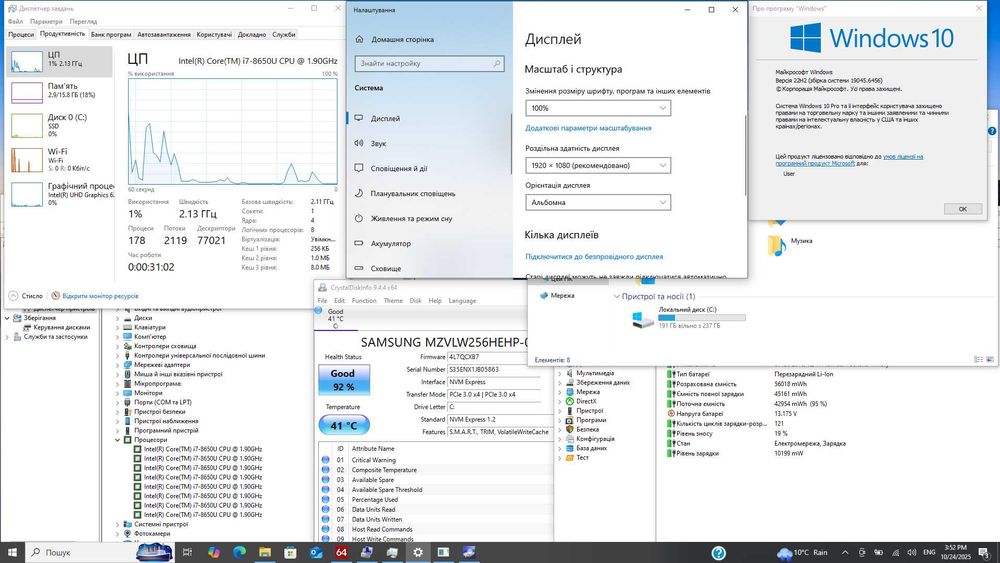This screenshot has height=563, width=1000.
Task: Show hidden system tray icons chevron
Action: 845,552
